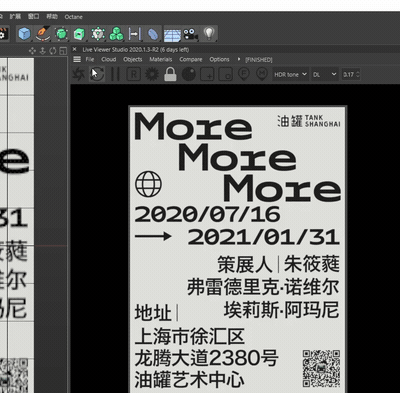
Task: Open Live Viewer File menu
Action: tap(90, 59)
